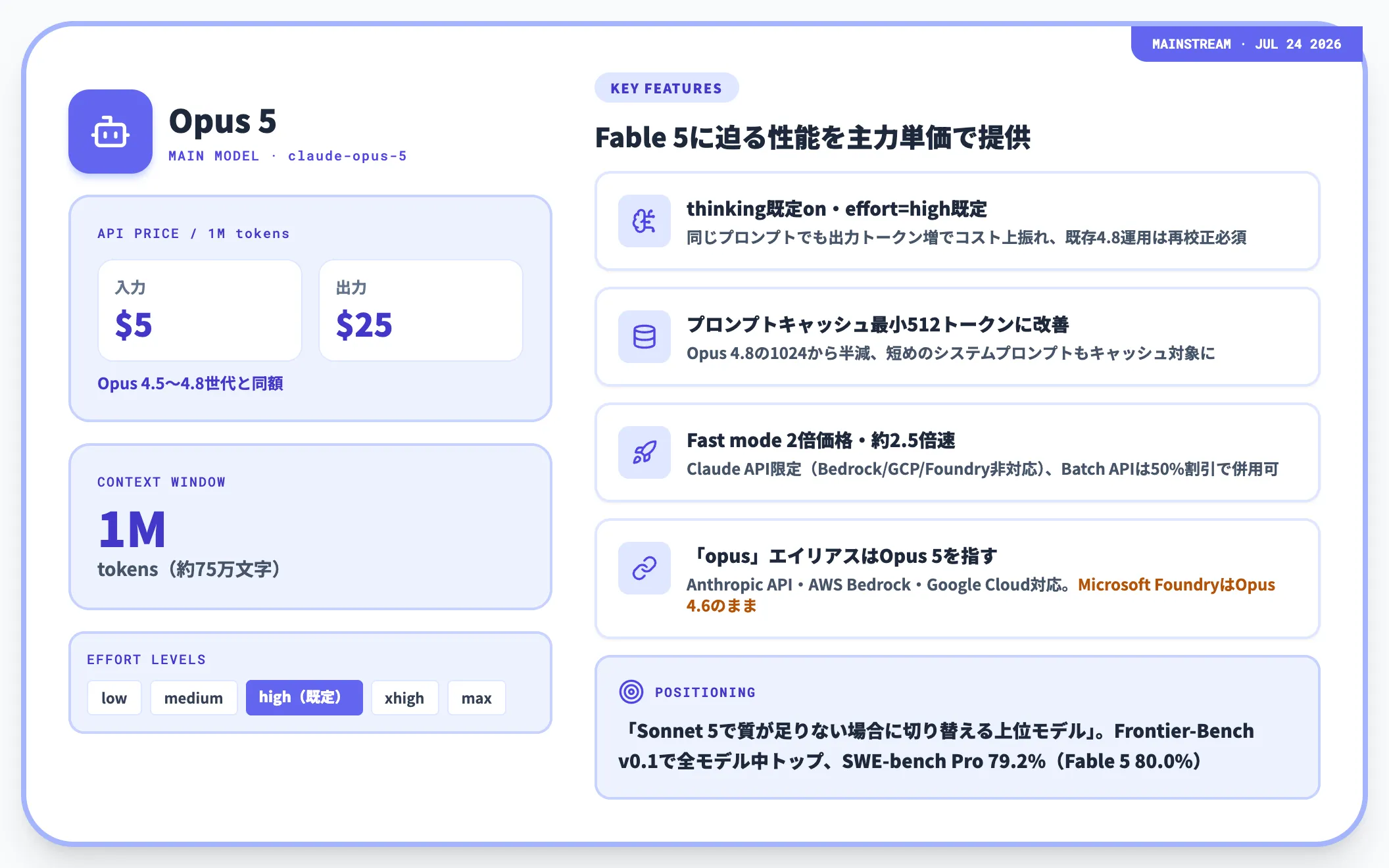1389x868 pixels.
Task: Click the database icon for prompt cache
Action: [x=644, y=337]
